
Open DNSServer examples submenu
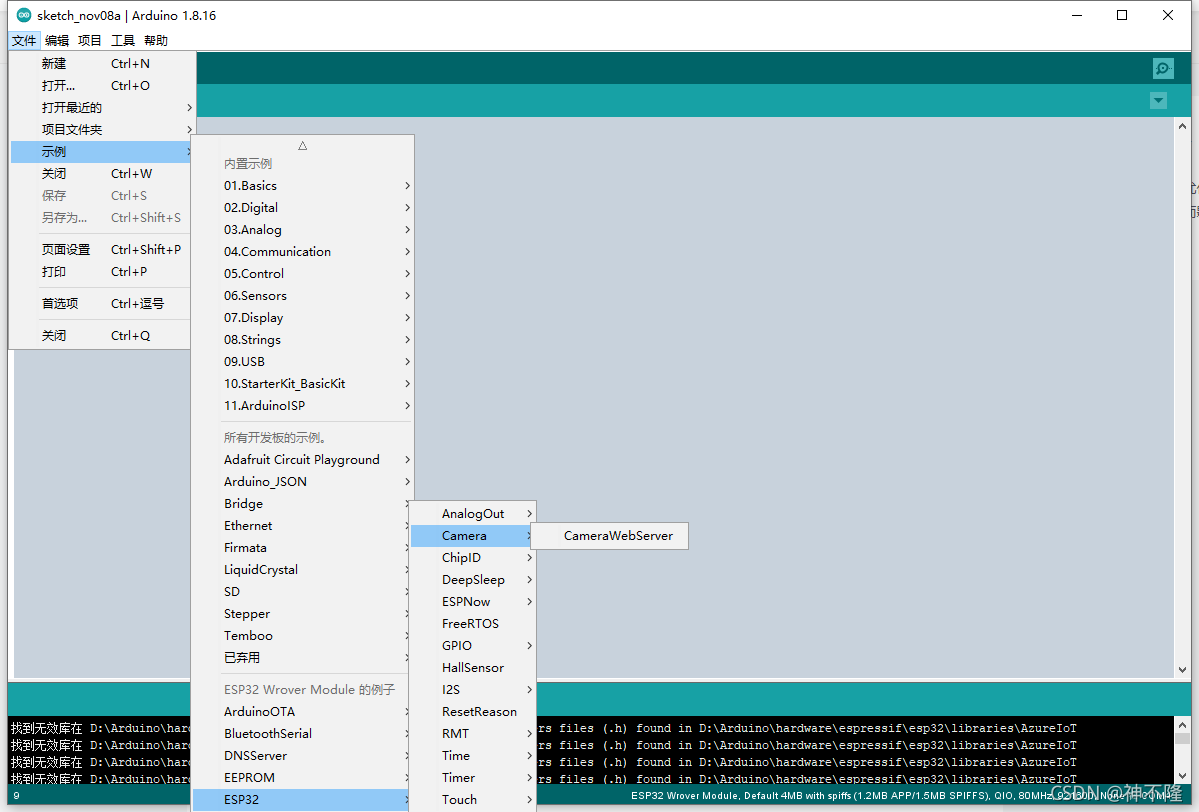302,755
